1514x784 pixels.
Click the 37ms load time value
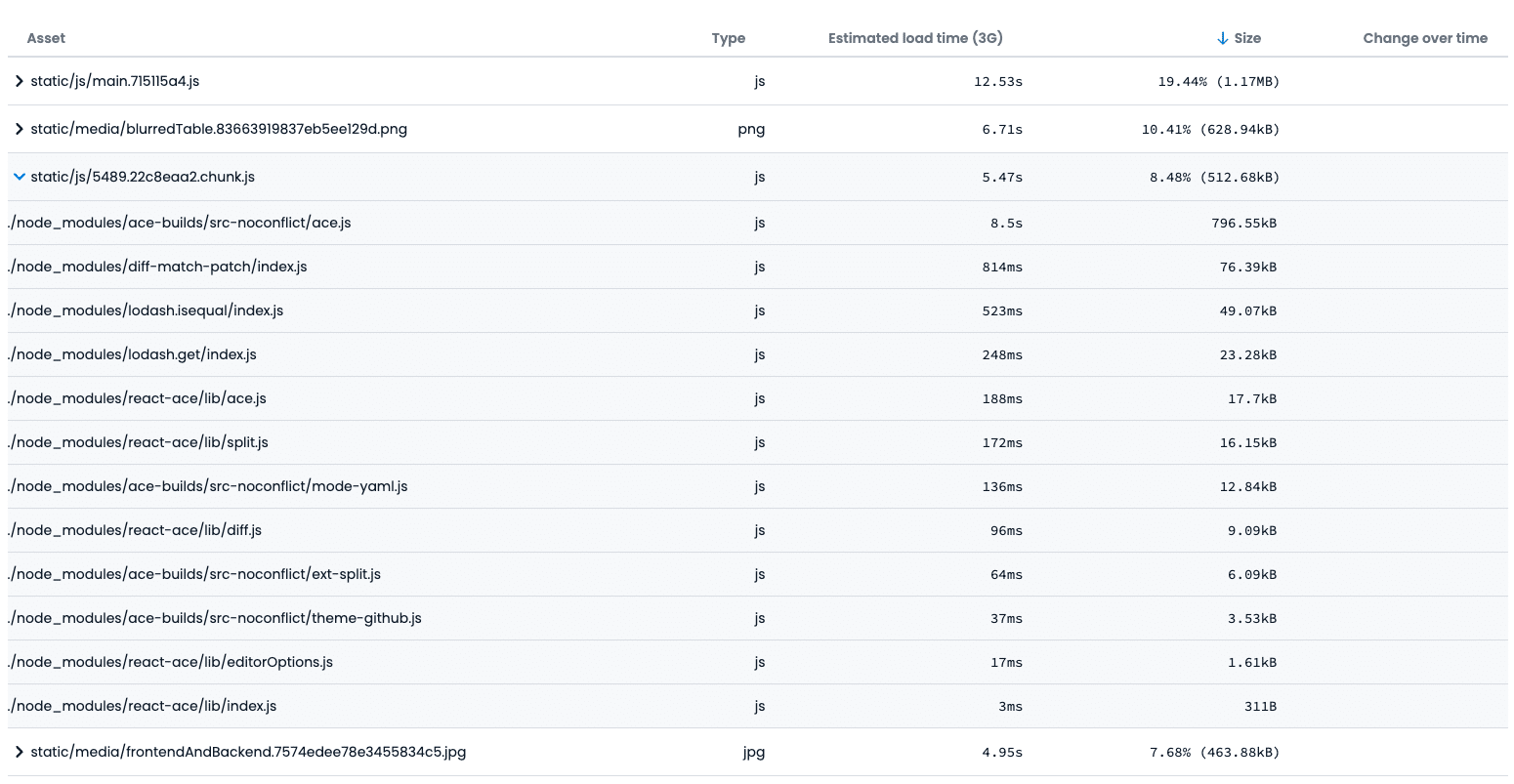click(1006, 618)
